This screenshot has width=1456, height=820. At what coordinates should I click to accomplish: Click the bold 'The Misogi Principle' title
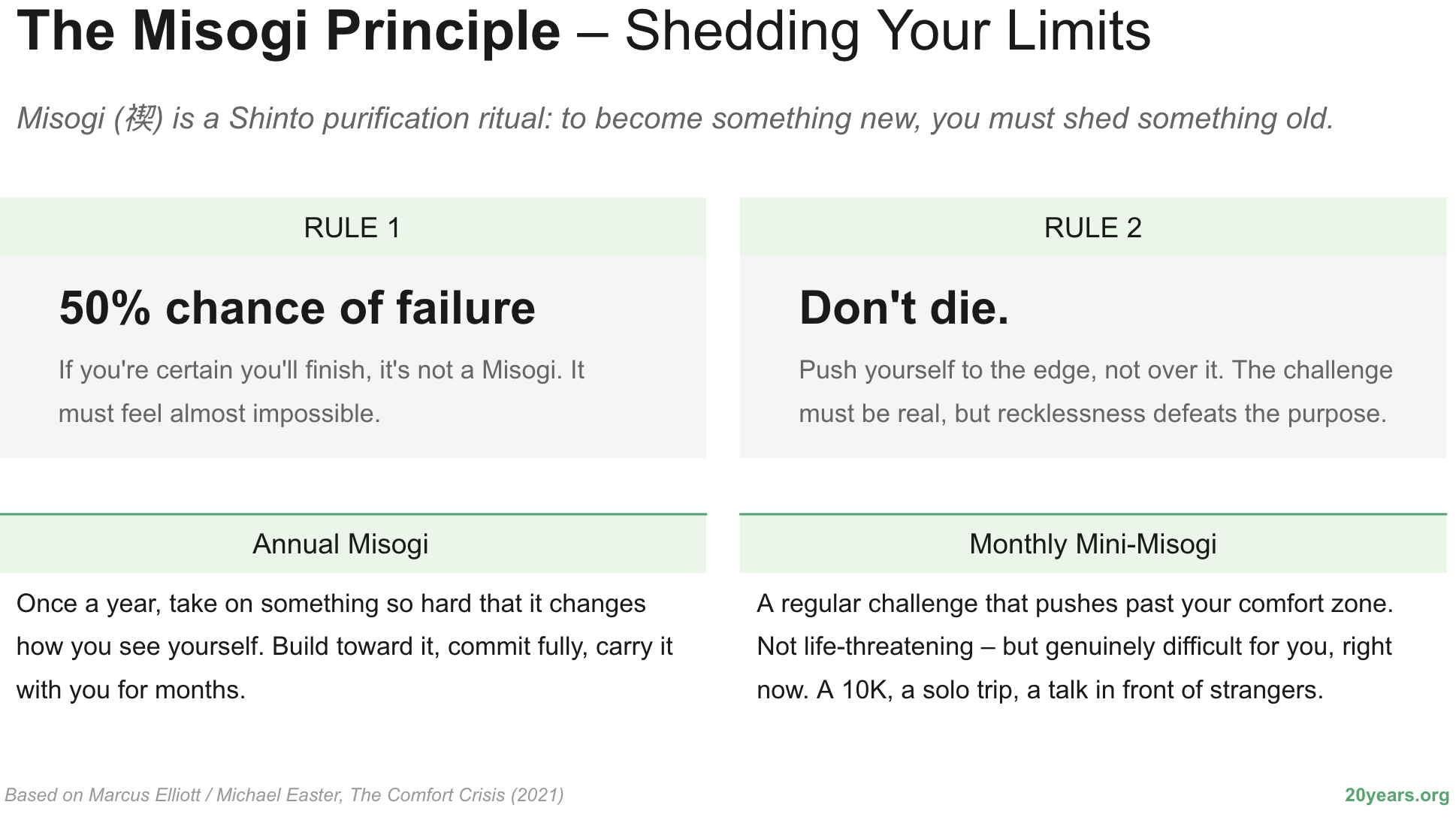[x=288, y=32]
